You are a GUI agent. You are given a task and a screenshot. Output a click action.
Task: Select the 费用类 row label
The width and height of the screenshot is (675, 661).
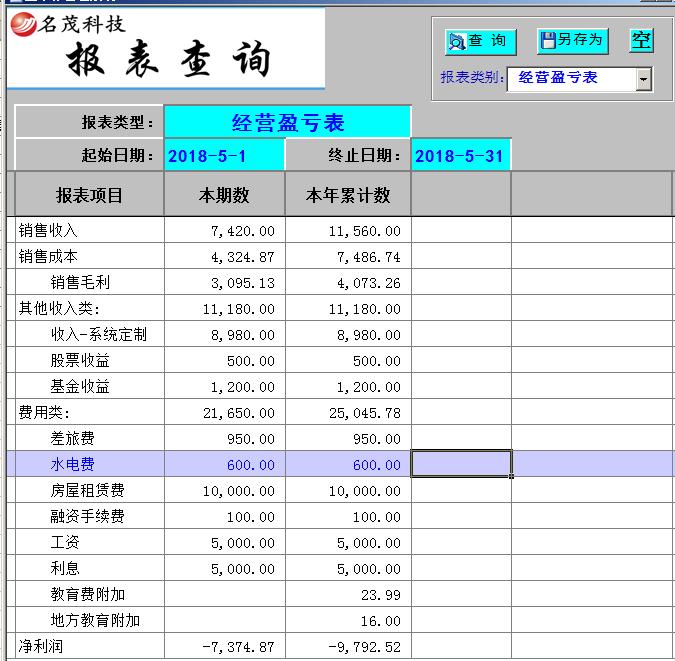pyautogui.click(x=44, y=412)
